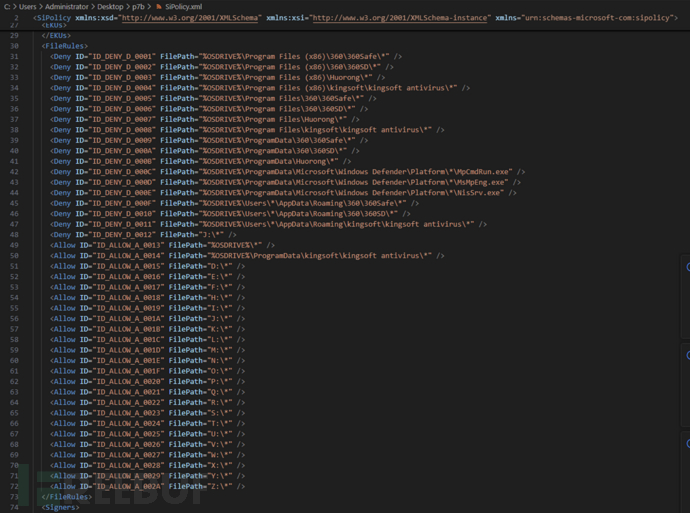Click ID_ALLOW_A_0013 rule ID
The height and width of the screenshot is (513, 690).
click(x=126, y=246)
